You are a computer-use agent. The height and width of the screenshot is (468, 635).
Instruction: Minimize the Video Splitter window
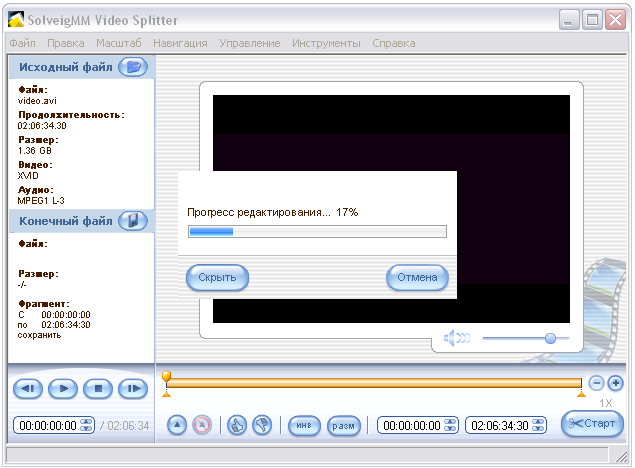(569, 19)
